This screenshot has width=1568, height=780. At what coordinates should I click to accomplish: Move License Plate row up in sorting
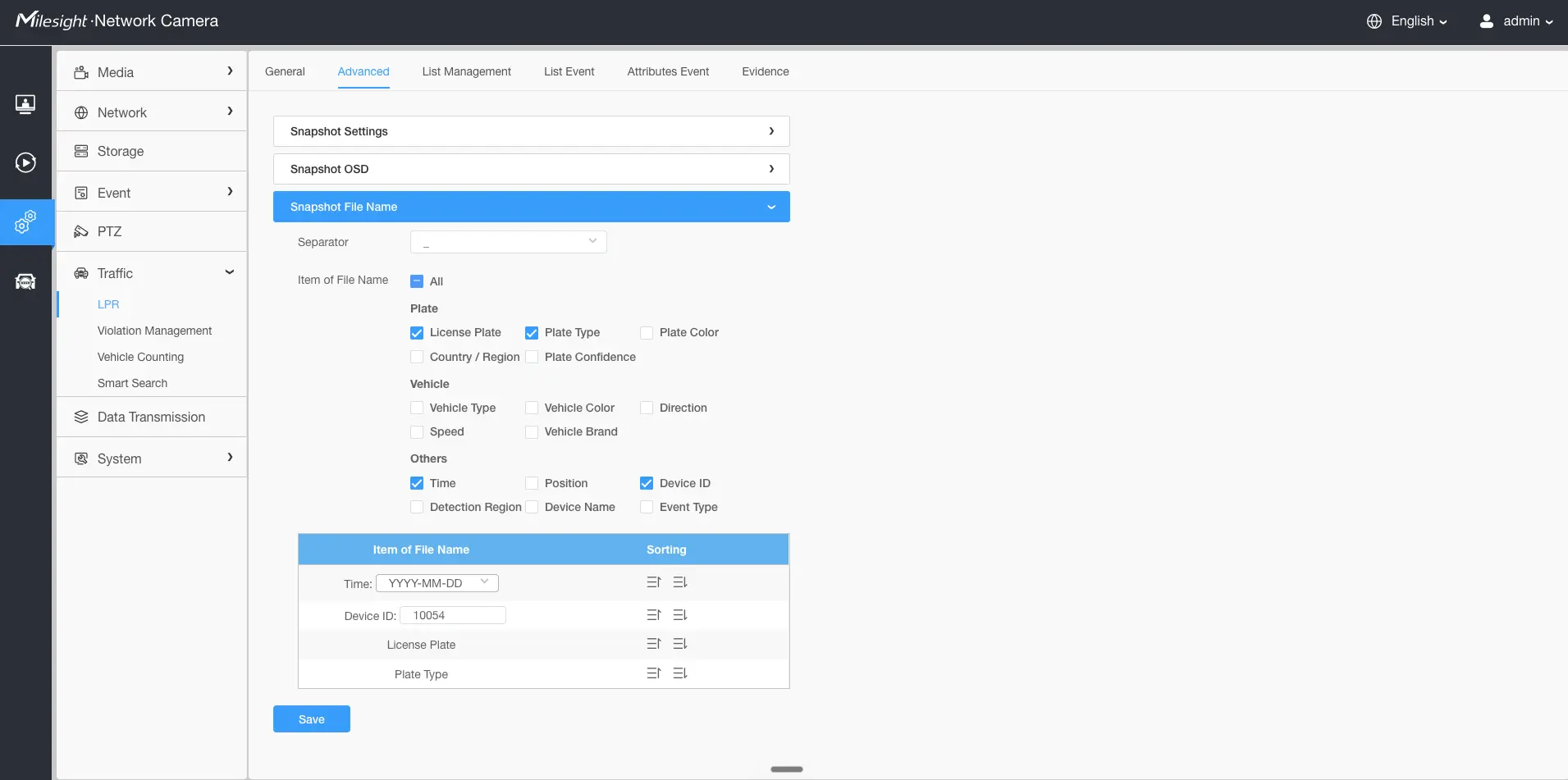tap(654, 644)
